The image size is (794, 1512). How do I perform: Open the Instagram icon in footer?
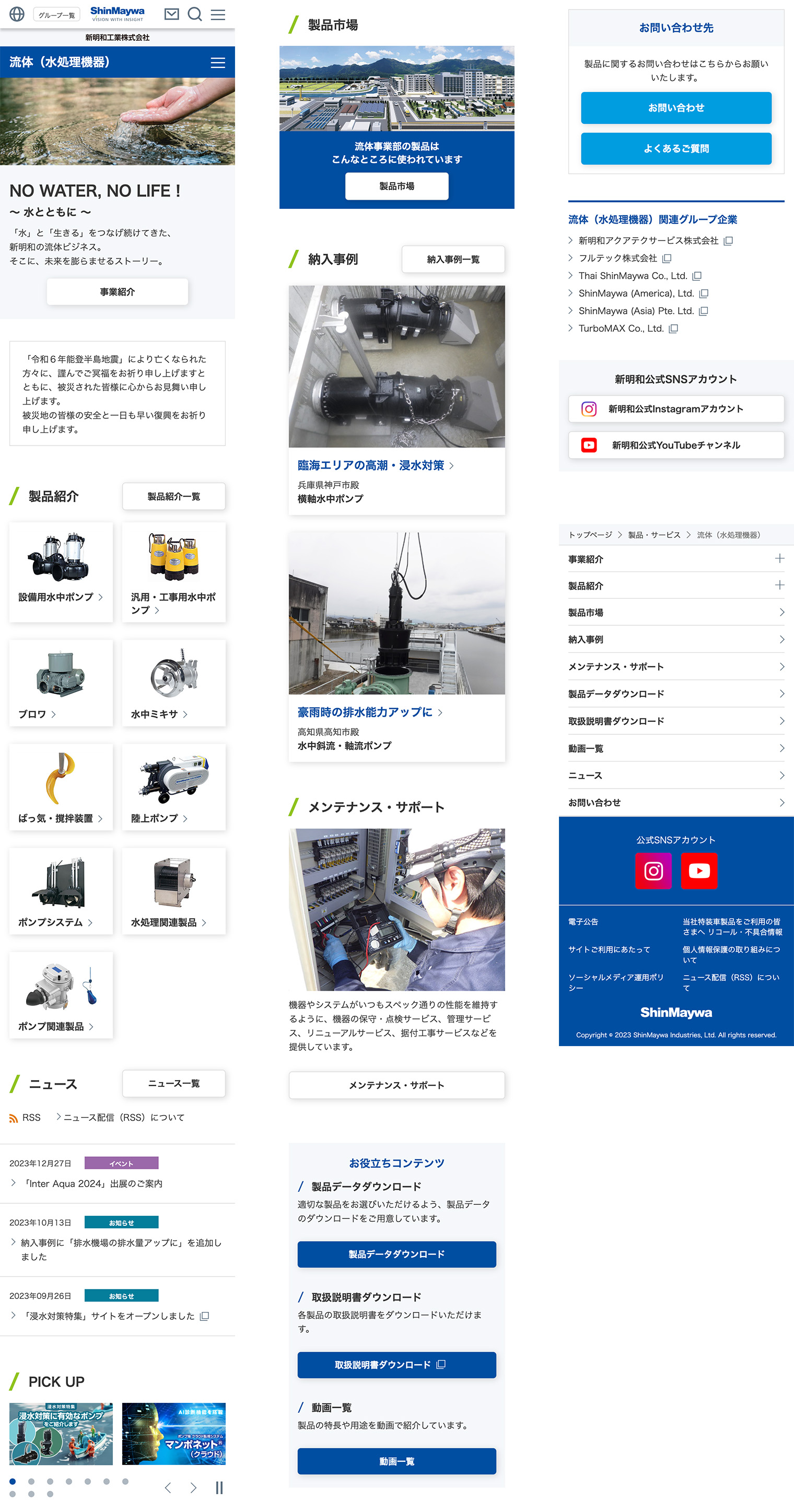coord(653,871)
